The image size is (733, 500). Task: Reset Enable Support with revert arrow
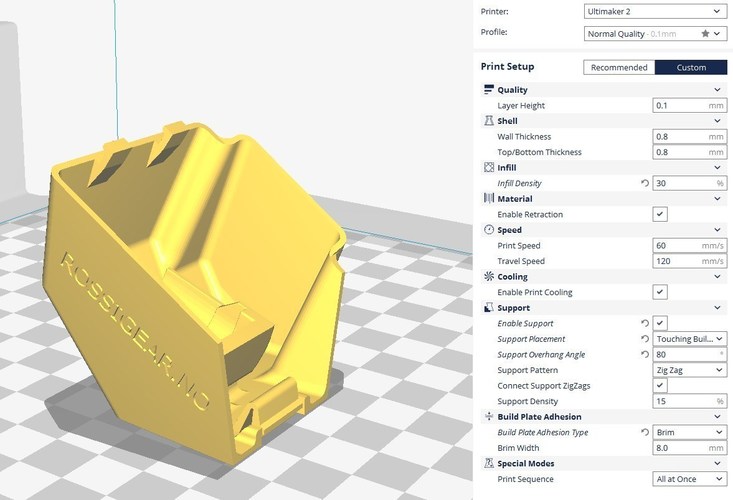click(x=645, y=323)
